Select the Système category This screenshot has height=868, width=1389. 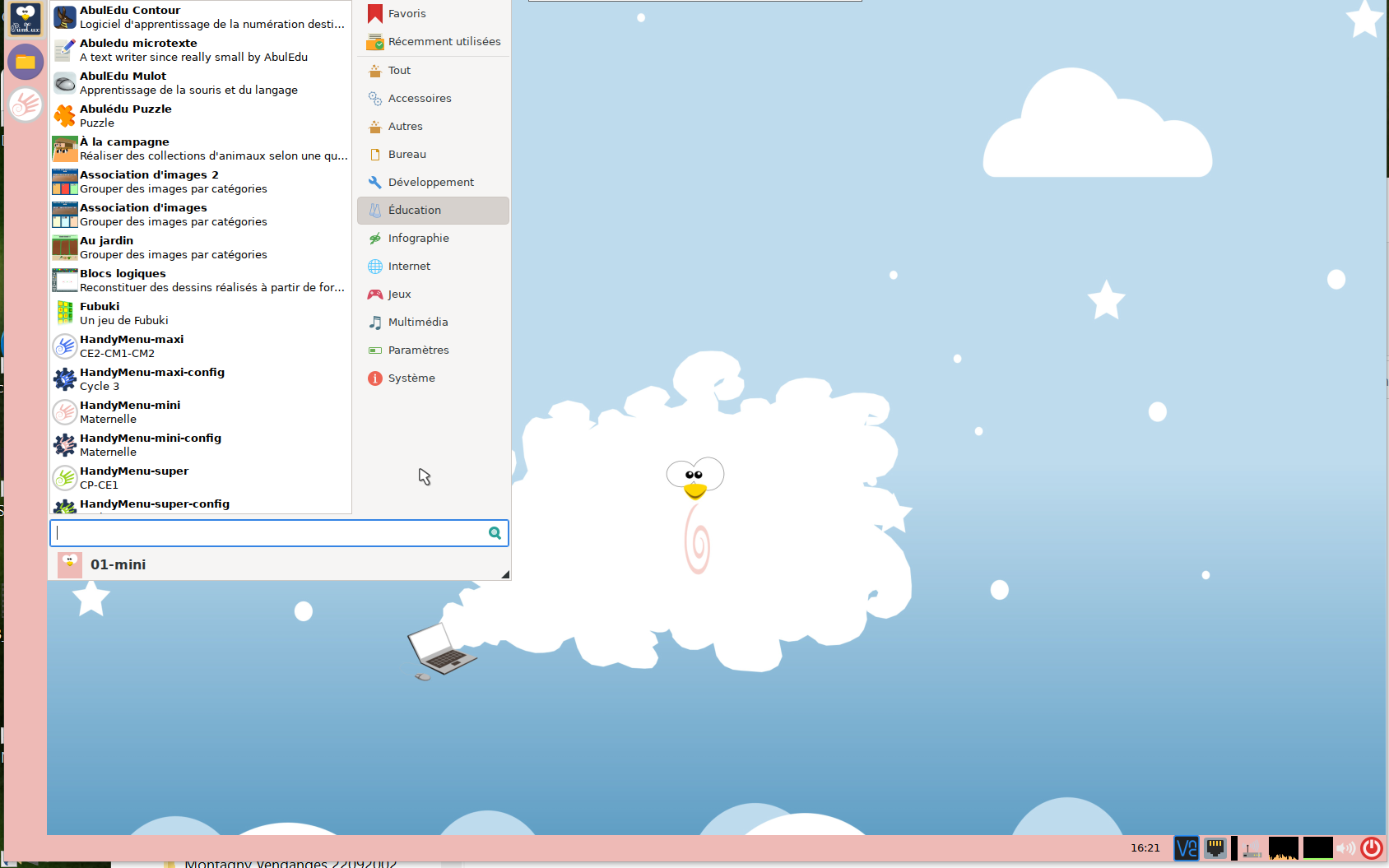434,378
